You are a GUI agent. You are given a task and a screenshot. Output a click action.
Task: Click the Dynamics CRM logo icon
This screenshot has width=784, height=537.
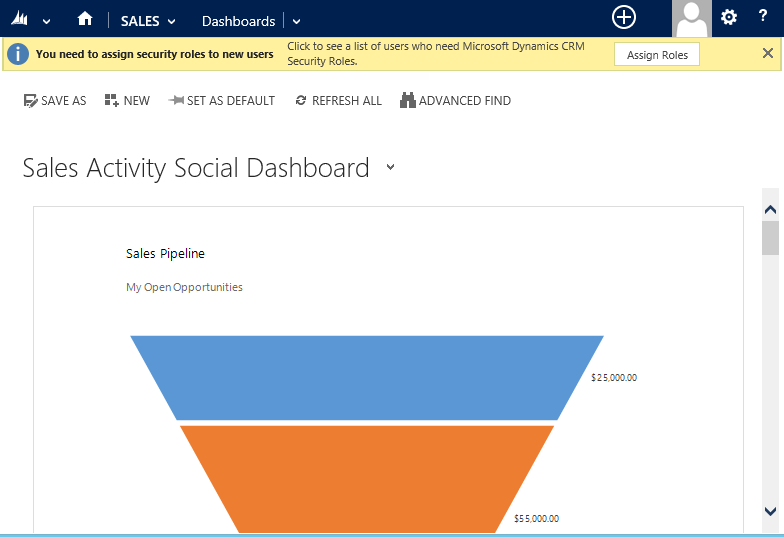pyautogui.click(x=19, y=20)
